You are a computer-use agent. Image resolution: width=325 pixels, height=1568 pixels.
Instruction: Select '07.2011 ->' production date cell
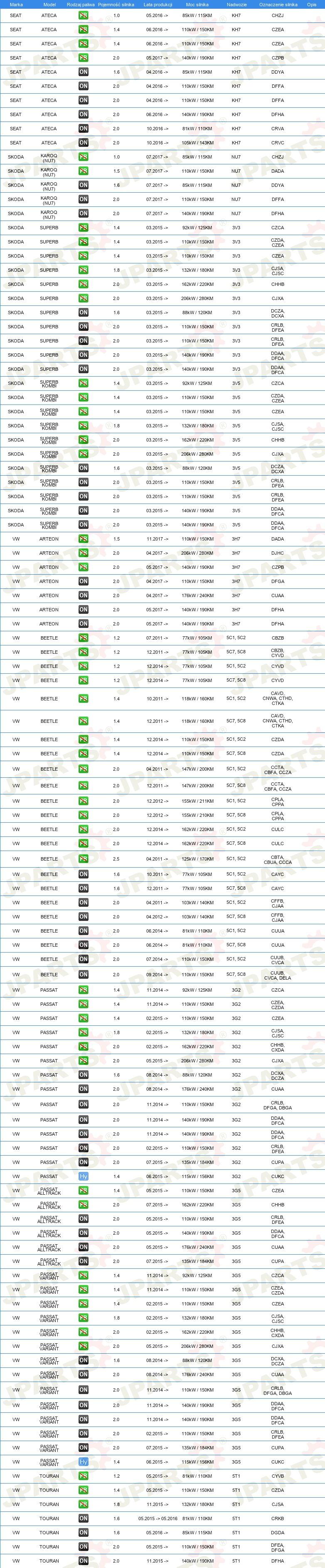pos(158,638)
